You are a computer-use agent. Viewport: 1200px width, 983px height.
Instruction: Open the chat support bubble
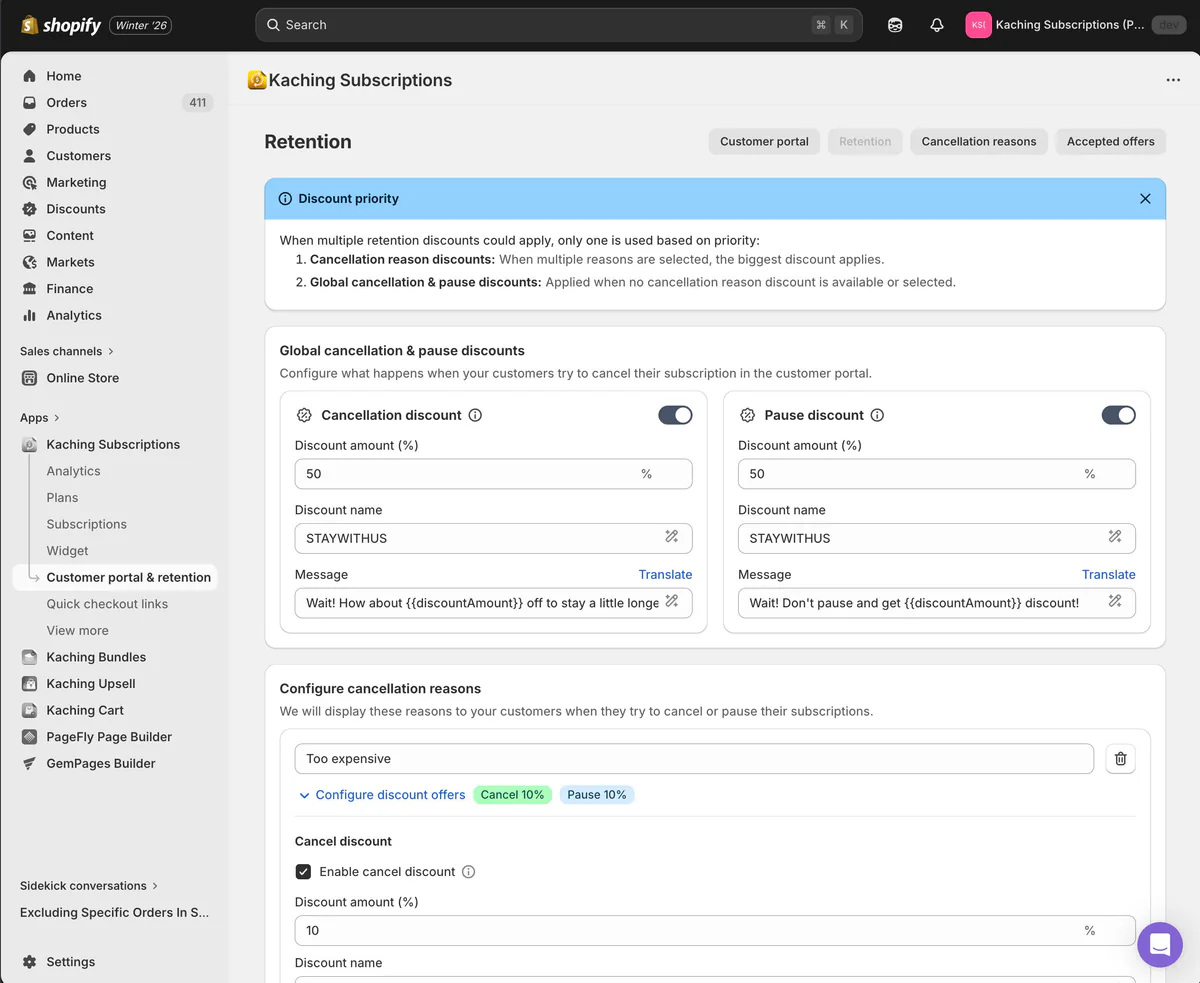1160,944
